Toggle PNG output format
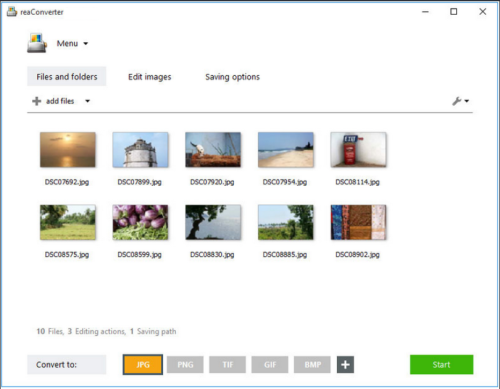Image resolution: width=500 pixels, height=389 pixels. [185, 365]
